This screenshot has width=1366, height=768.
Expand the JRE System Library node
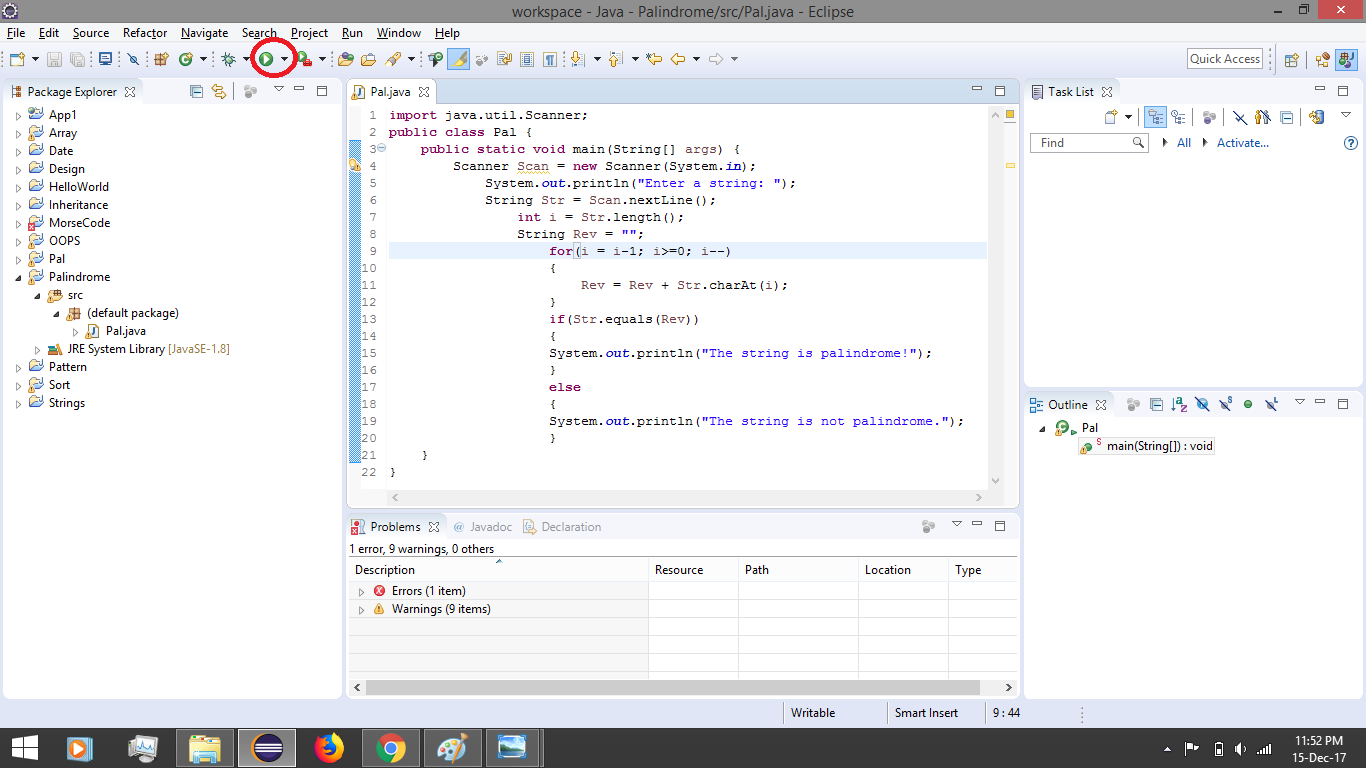38,349
